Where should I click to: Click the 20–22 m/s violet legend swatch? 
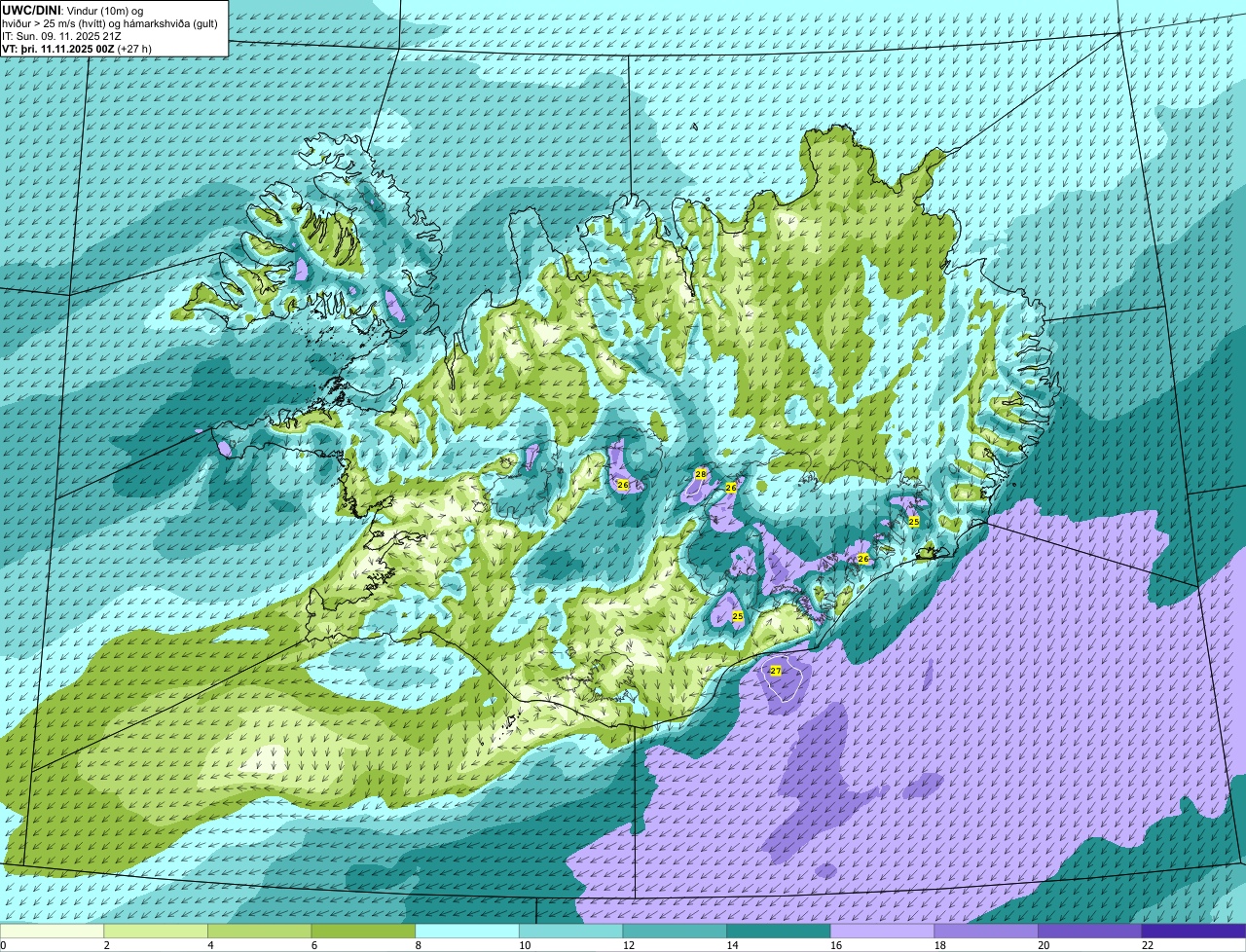pos(1089,931)
